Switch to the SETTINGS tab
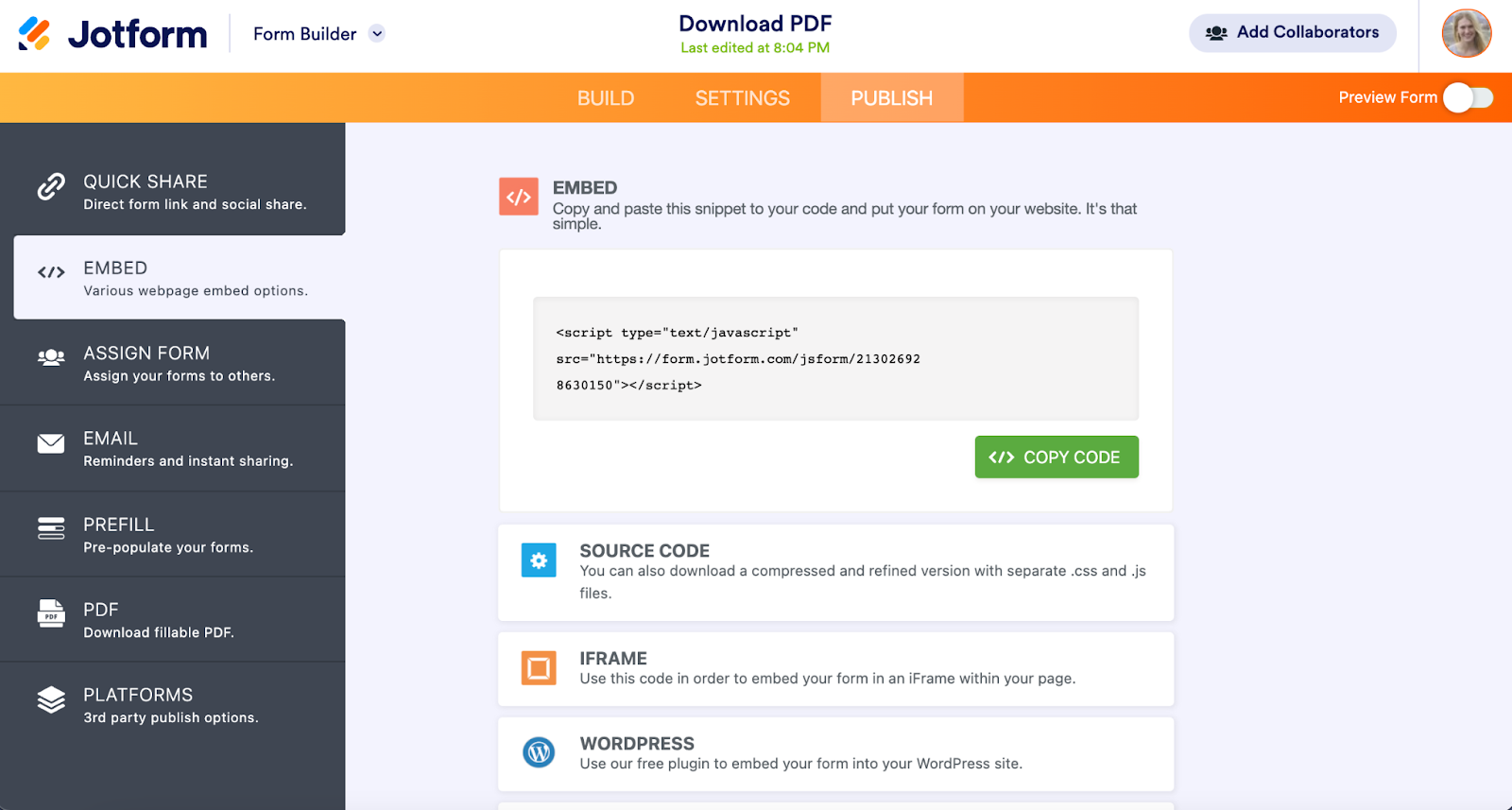The height and width of the screenshot is (810, 1512). click(743, 98)
